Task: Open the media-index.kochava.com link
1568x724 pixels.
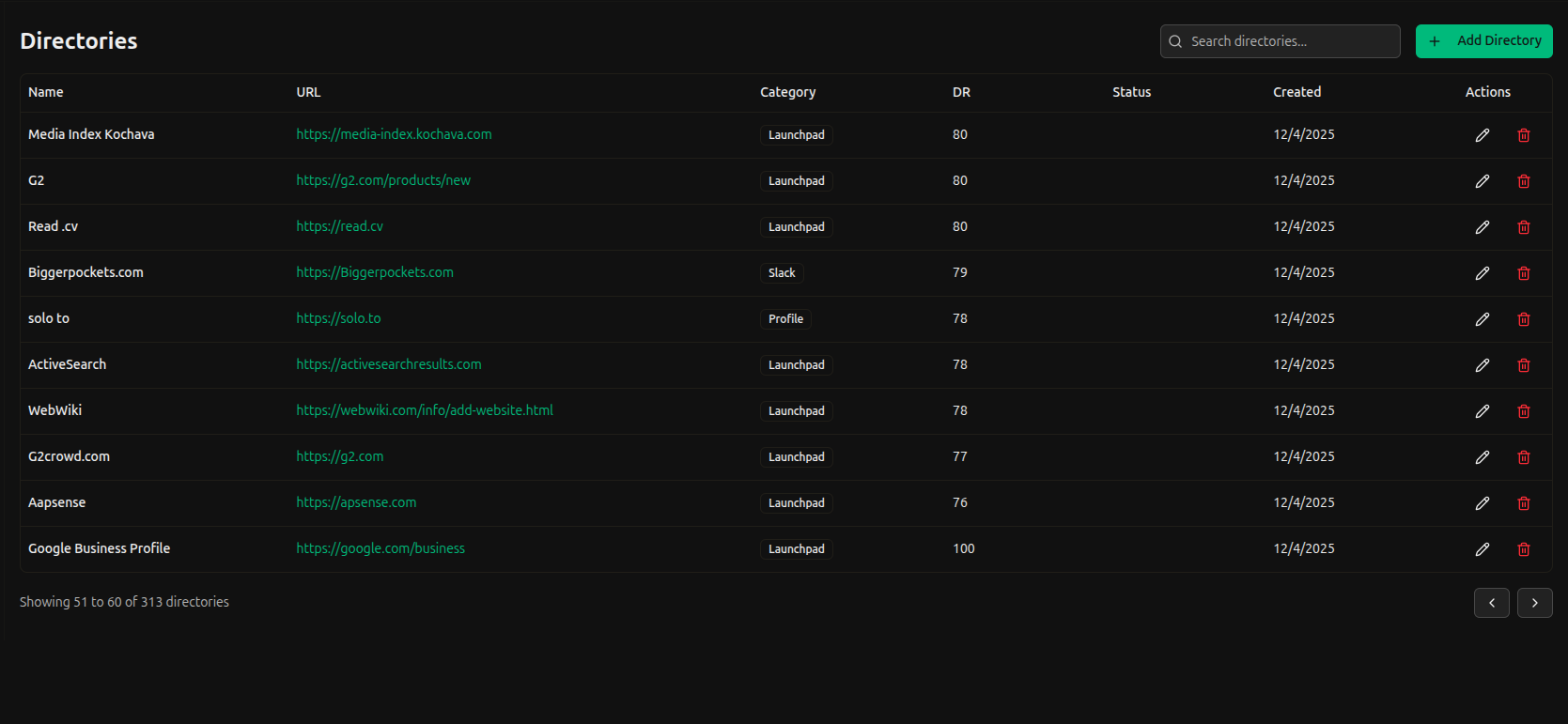Action: click(394, 134)
